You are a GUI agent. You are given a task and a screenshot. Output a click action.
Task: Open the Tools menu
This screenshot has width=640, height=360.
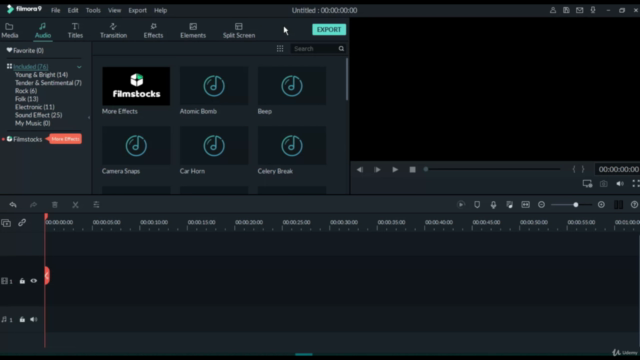pyautogui.click(x=93, y=10)
